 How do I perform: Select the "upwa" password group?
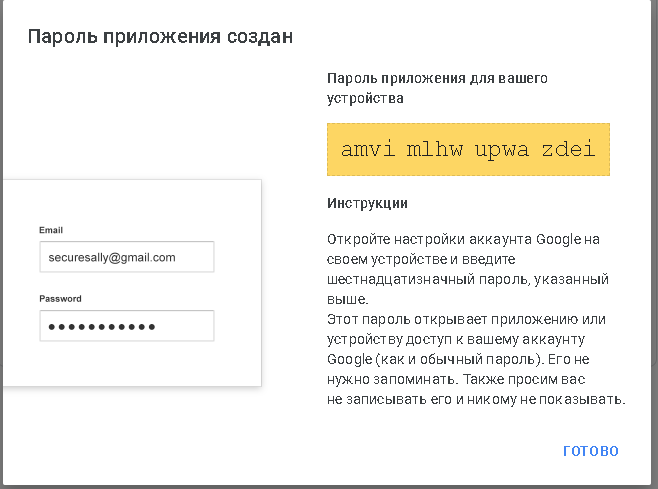click(501, 150)
